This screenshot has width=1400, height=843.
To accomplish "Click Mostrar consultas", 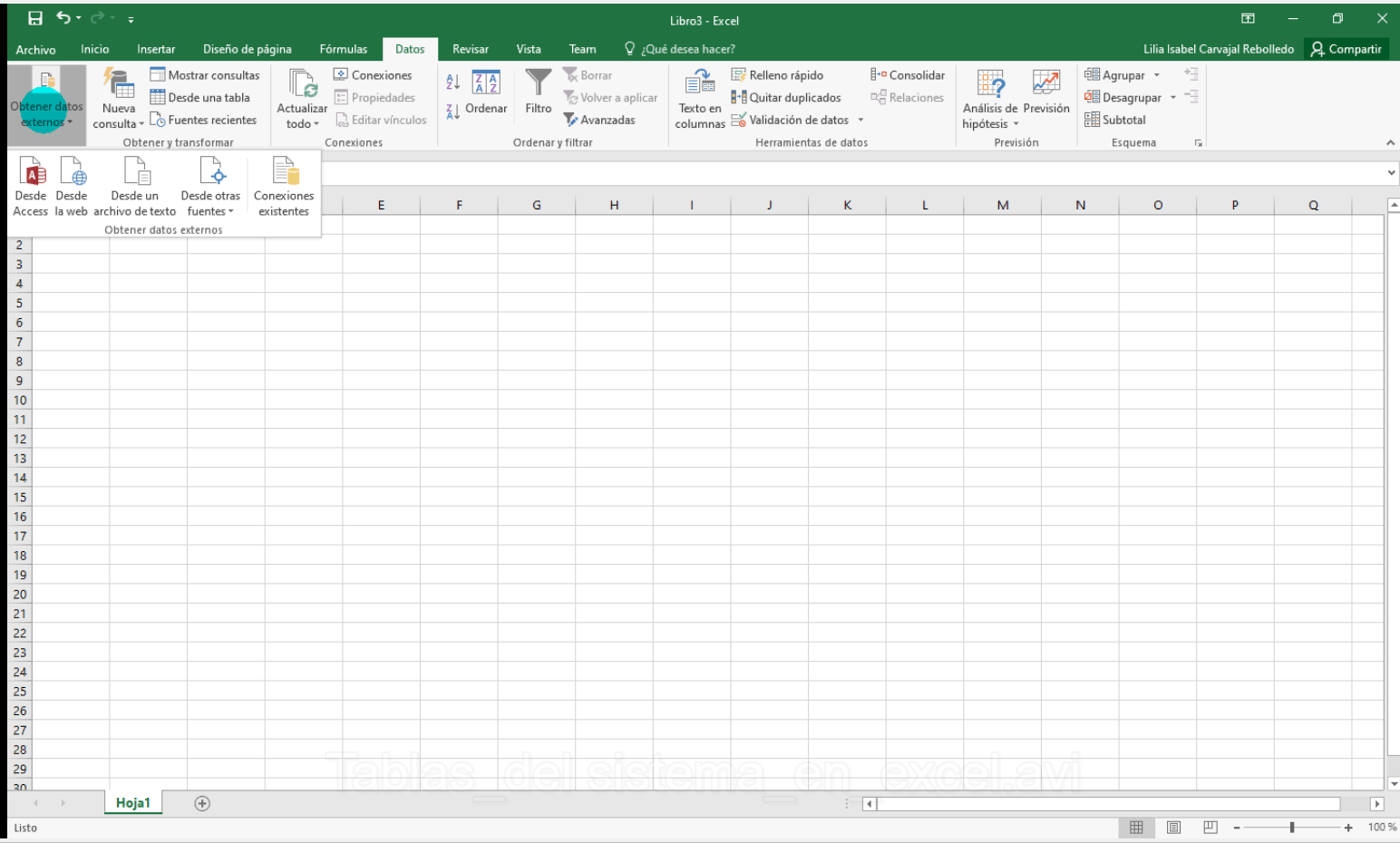I will click(x=205, y=75).
